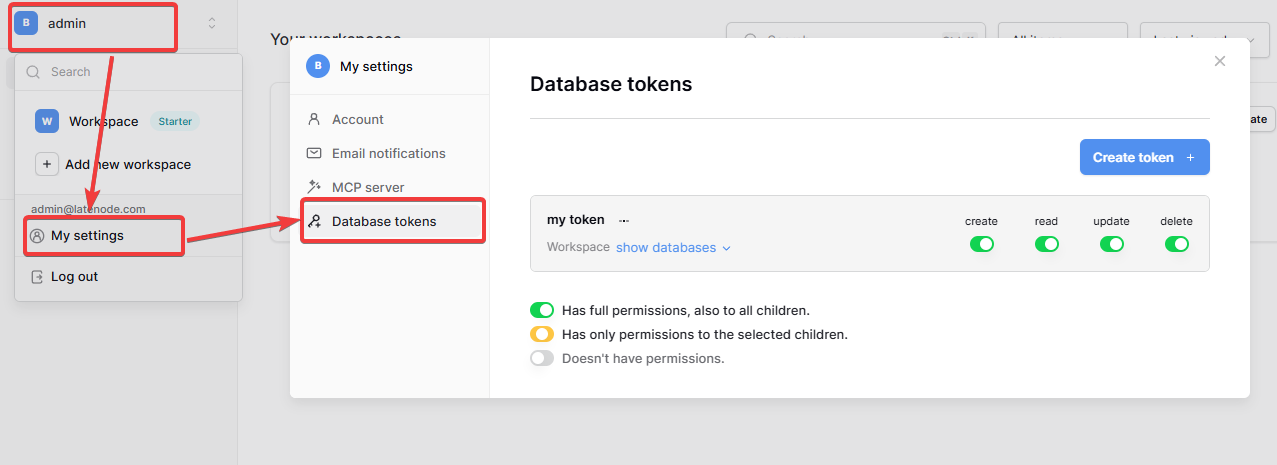
Task: Close the settings modal with X
Action: [x=1220, y=61]
